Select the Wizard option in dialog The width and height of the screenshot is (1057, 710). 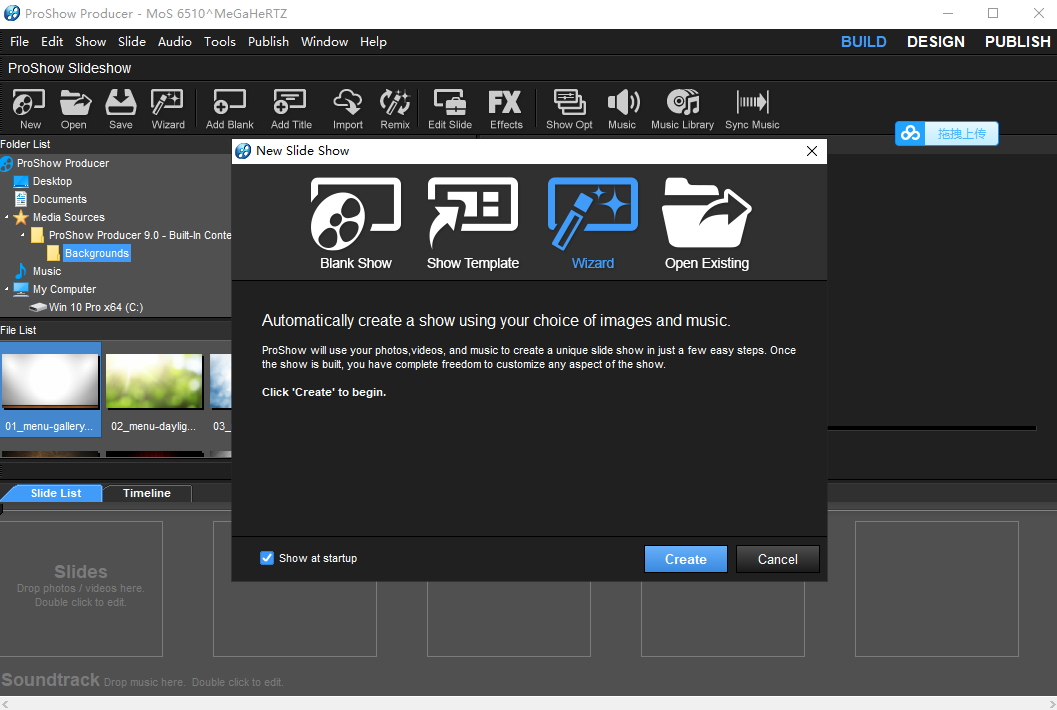pos(593,224)
